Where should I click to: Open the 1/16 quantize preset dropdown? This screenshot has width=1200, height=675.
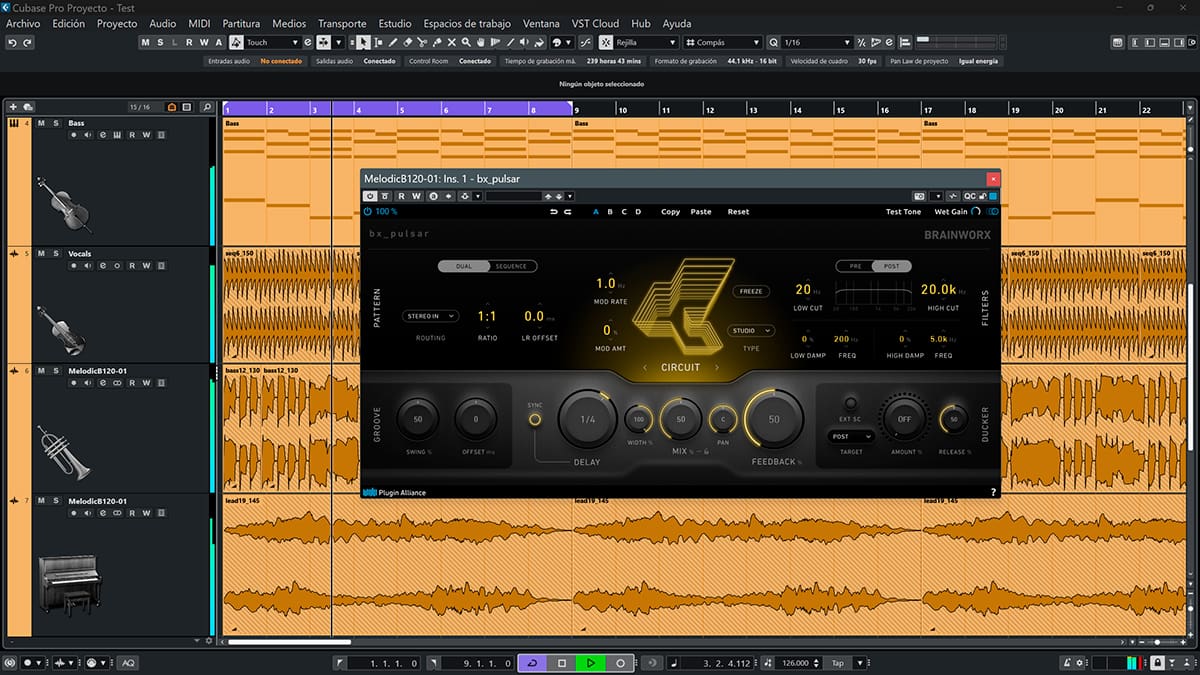pyautogui.click(x=816, y=42)
